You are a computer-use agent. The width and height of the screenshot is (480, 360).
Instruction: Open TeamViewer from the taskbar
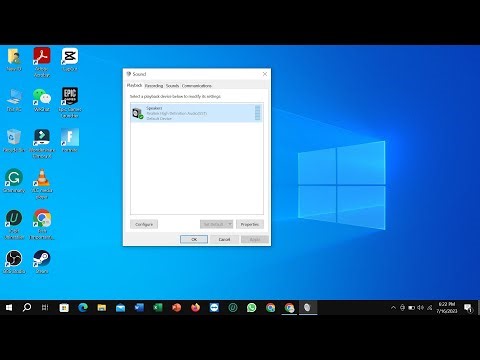click(x=214, y=307)
